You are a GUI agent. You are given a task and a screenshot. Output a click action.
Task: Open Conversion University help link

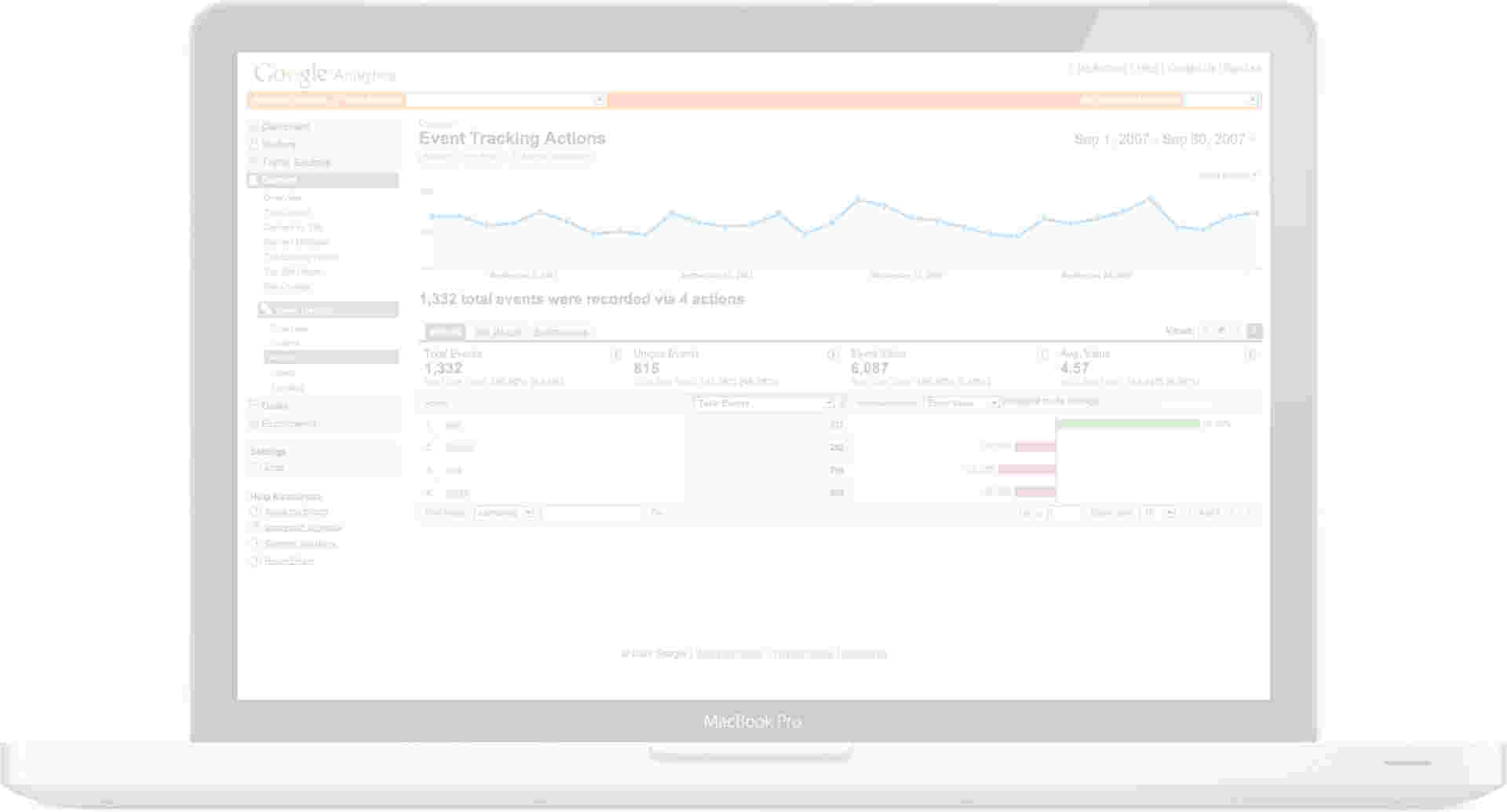click(x=303, y=528)
